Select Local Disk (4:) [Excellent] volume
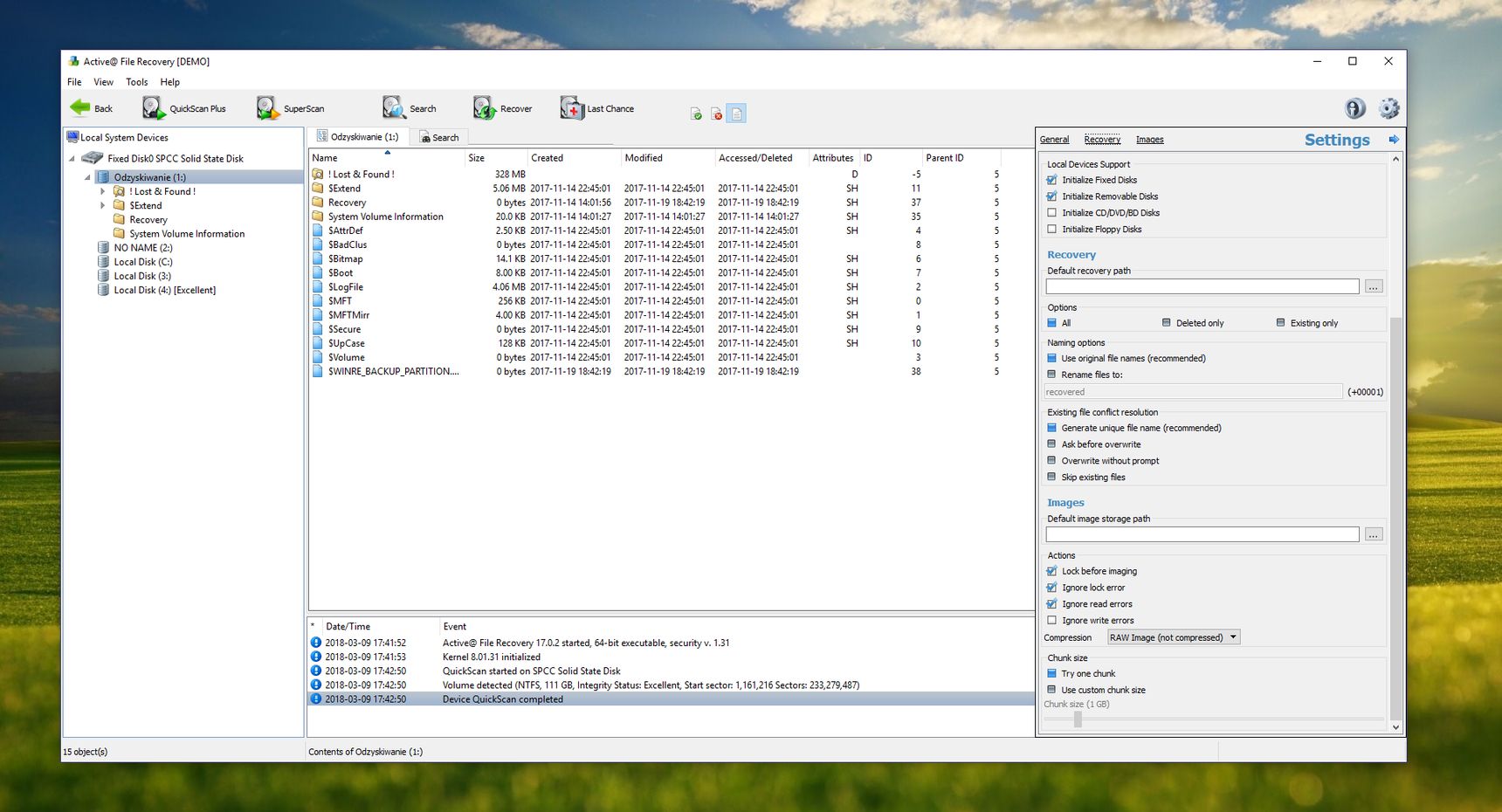This screenshot has height=812, width=1502. click(x=164, y=290)
